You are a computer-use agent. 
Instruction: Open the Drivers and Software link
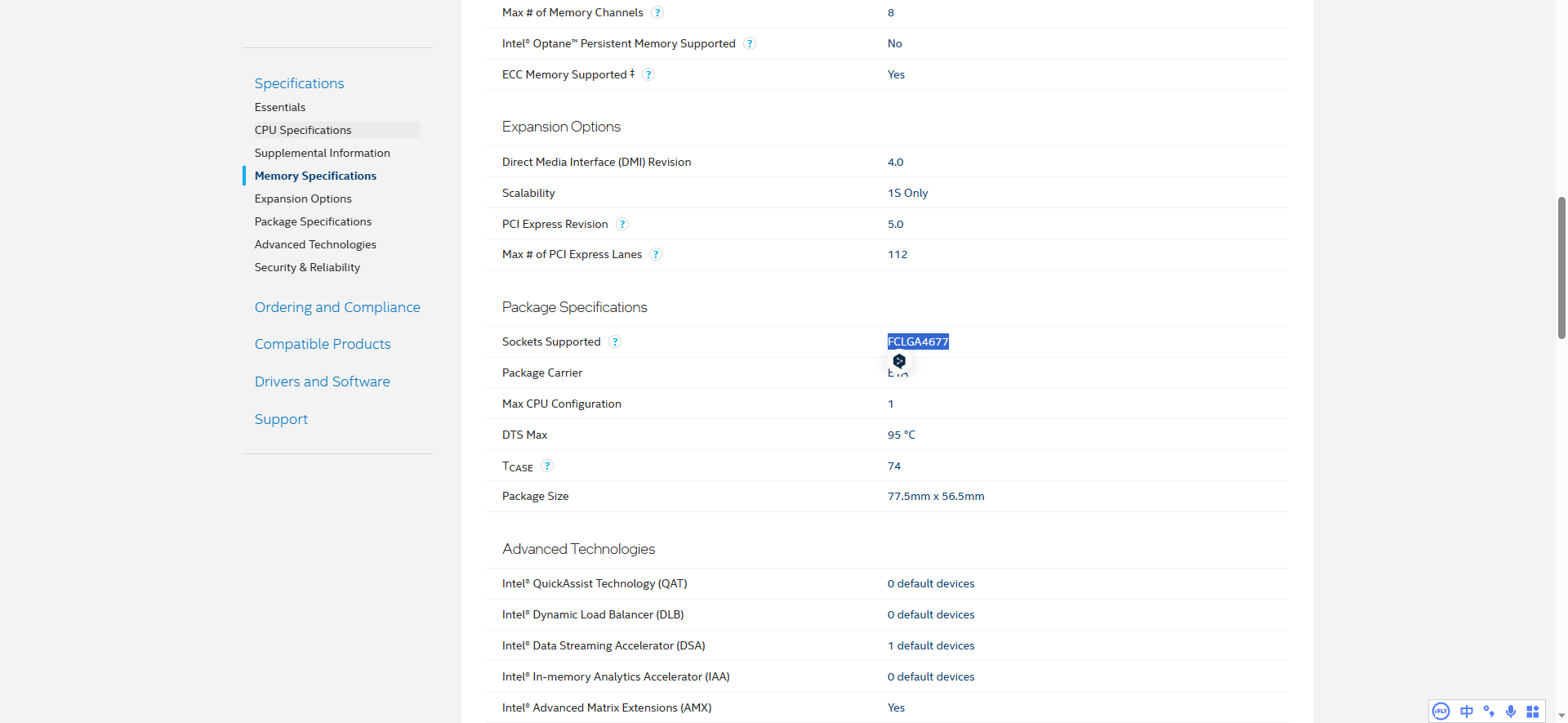click(x=322, y=382)
